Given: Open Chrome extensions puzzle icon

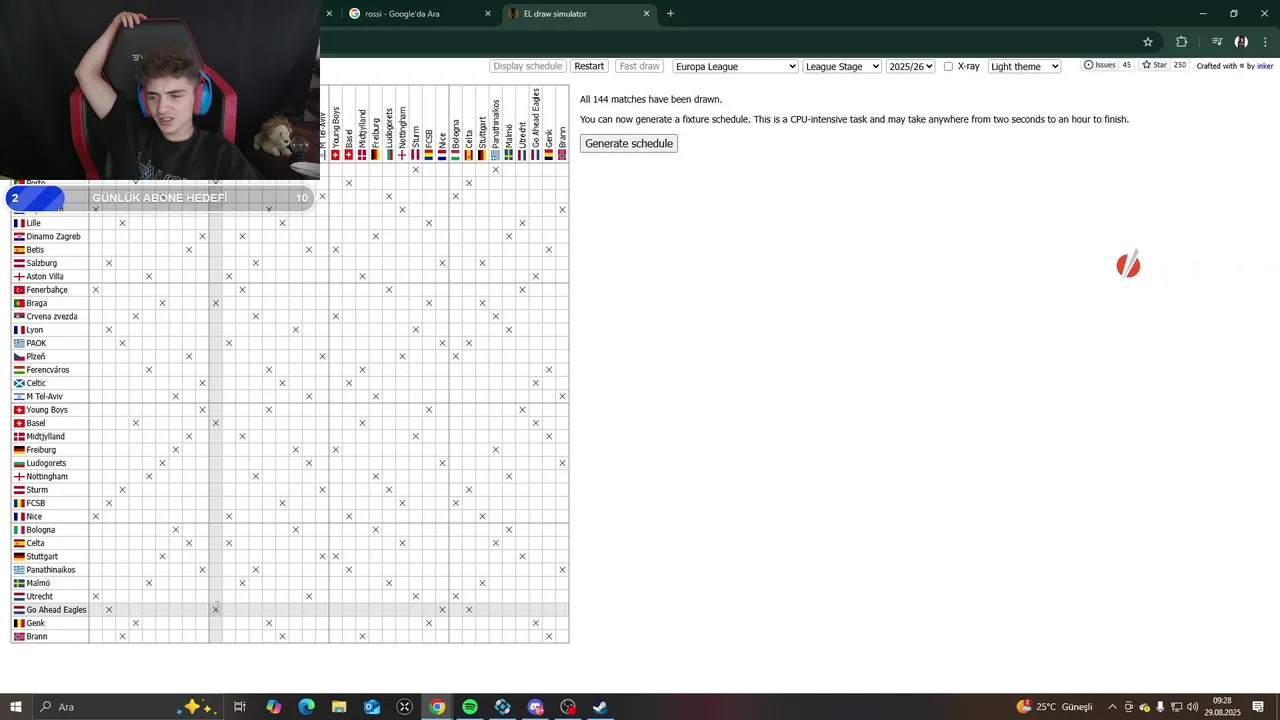Looking at the screenshot, I should coord(1182,42).
